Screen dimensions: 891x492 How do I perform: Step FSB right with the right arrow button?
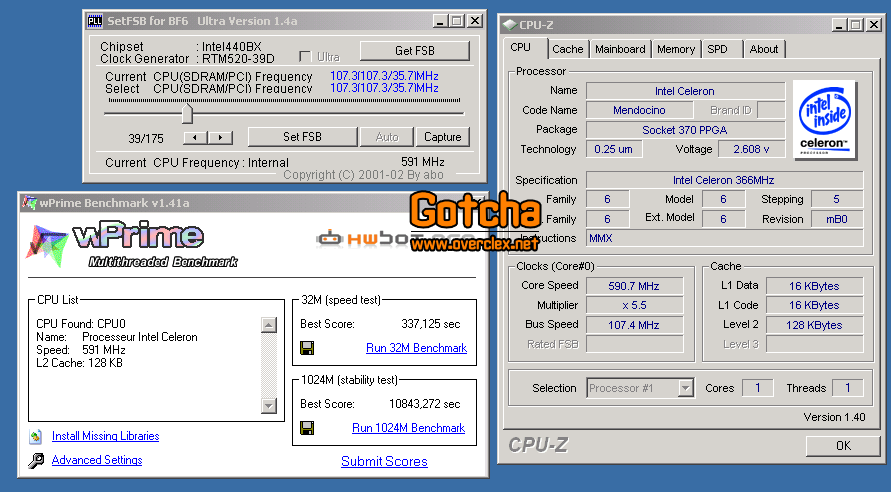tap(220, 137)
